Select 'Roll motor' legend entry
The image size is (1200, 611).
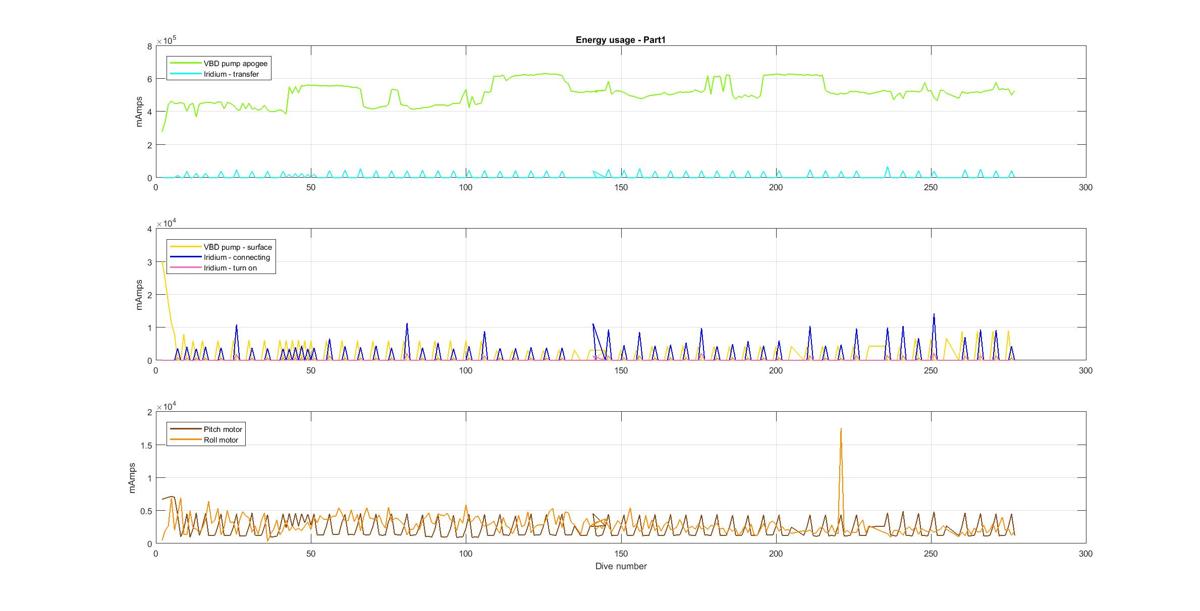coord(222,439)
